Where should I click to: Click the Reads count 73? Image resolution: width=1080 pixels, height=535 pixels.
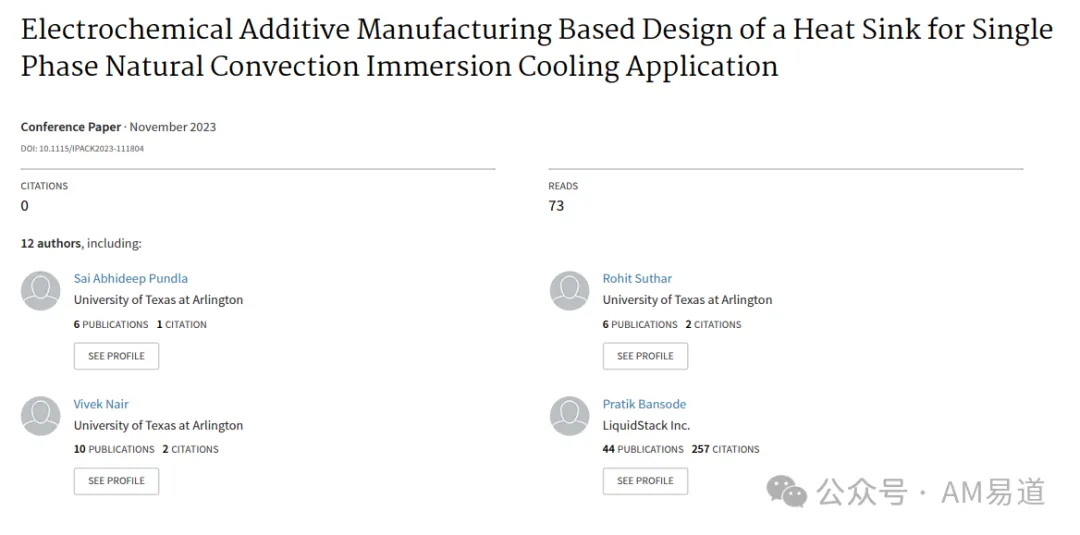(x=556, y=206)
